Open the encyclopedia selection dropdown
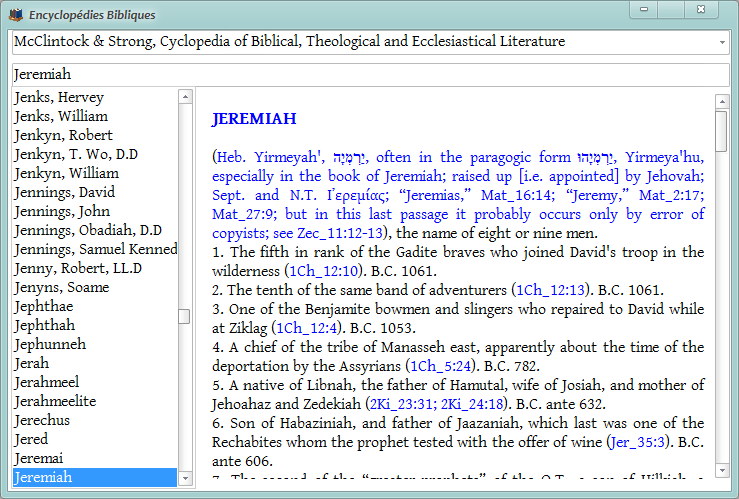Viewport: 739px width, 499px height. (x=722, y=42)
